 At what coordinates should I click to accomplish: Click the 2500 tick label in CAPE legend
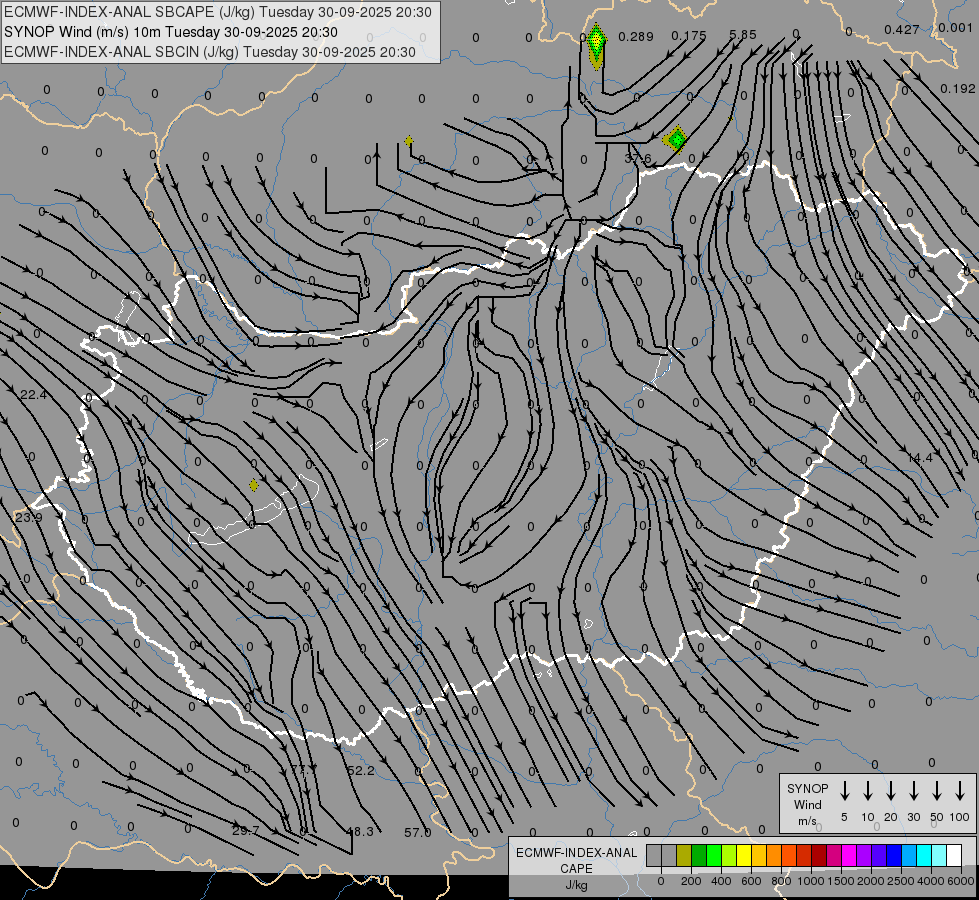pyautogui.click(x=900, y=881)
